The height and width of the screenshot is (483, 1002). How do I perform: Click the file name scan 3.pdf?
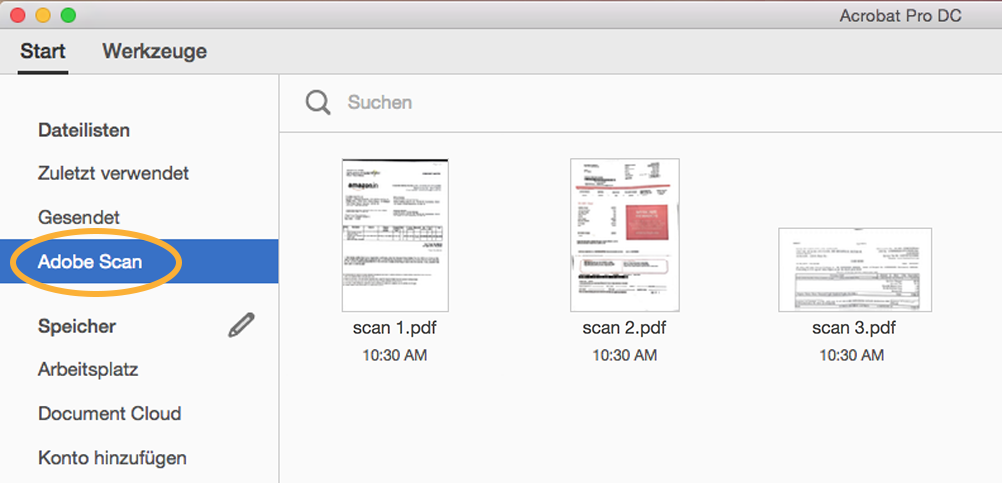854,328
